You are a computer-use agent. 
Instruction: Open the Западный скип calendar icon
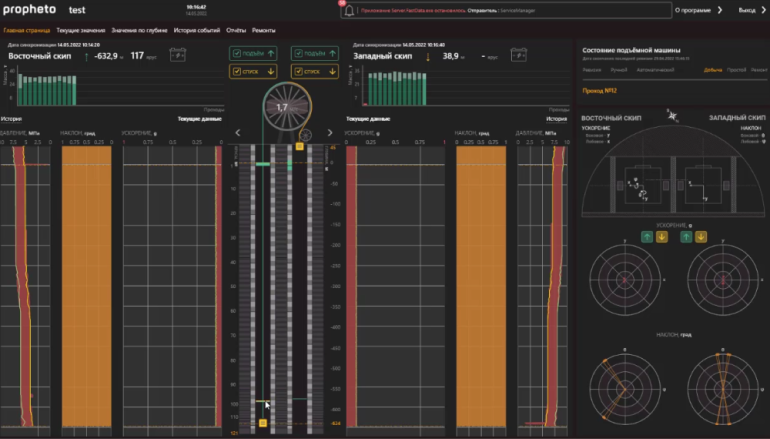coord(519,55)
